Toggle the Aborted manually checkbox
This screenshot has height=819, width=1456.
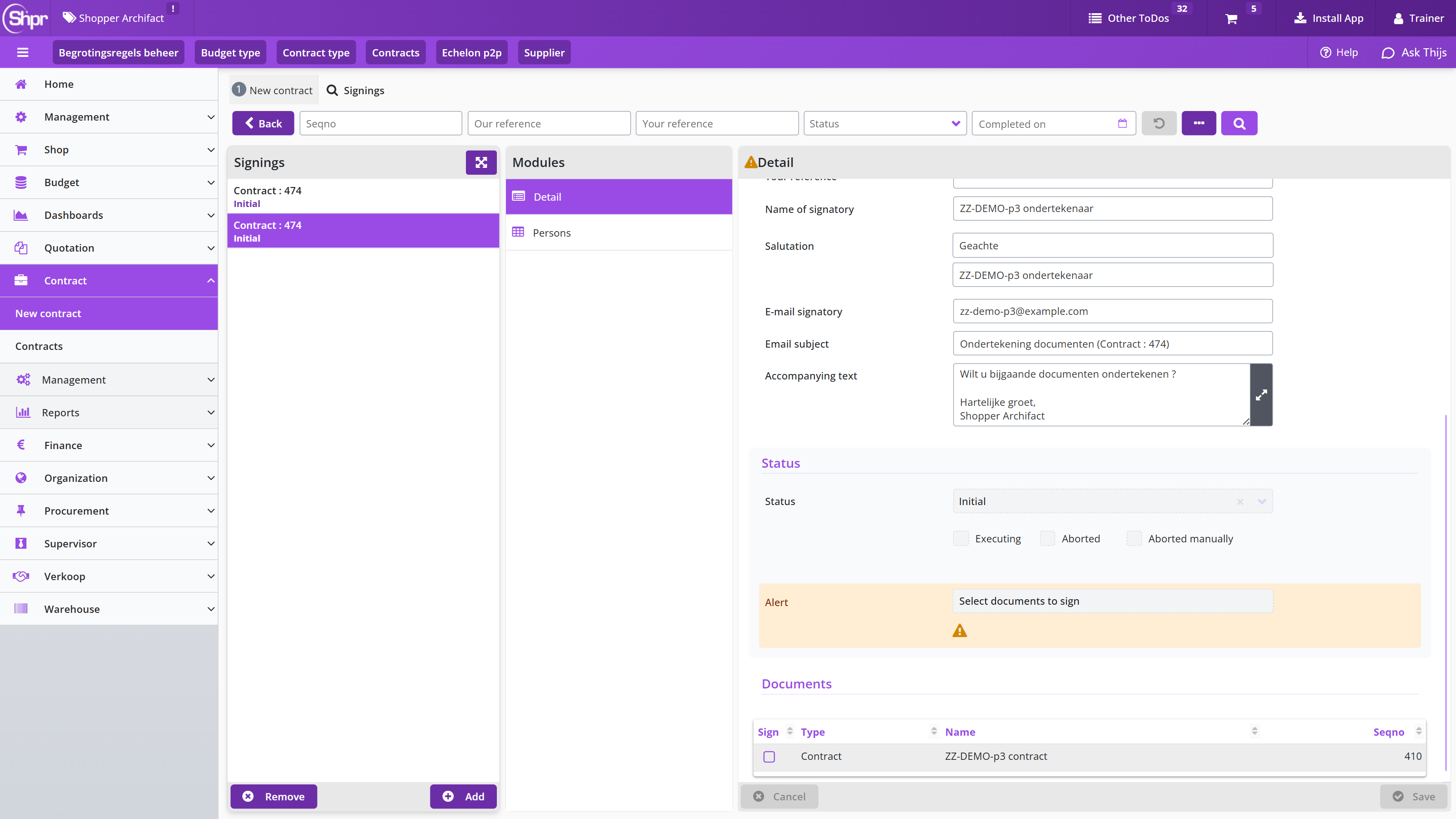1134,539
